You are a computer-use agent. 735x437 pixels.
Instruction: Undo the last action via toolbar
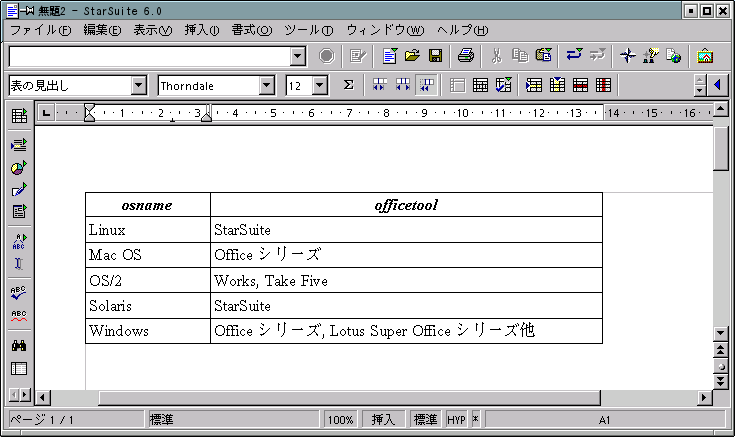tap(574, 56)
